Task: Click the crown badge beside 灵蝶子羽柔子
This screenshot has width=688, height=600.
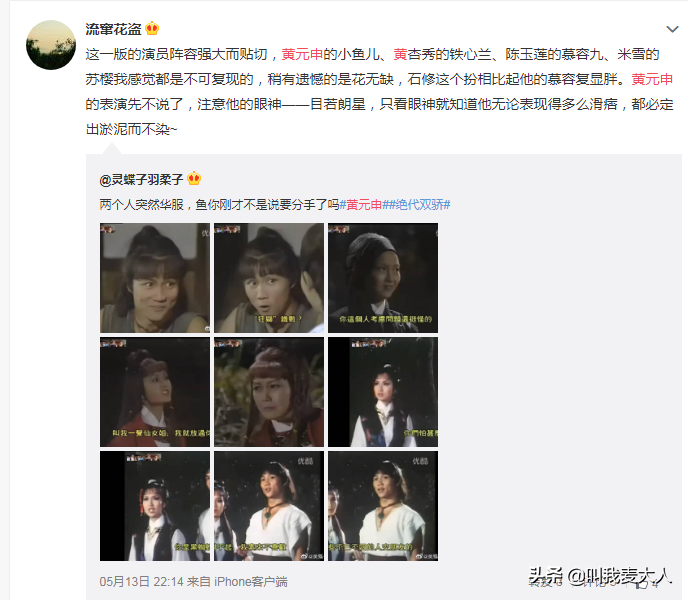Action: [x=194, y=179]
